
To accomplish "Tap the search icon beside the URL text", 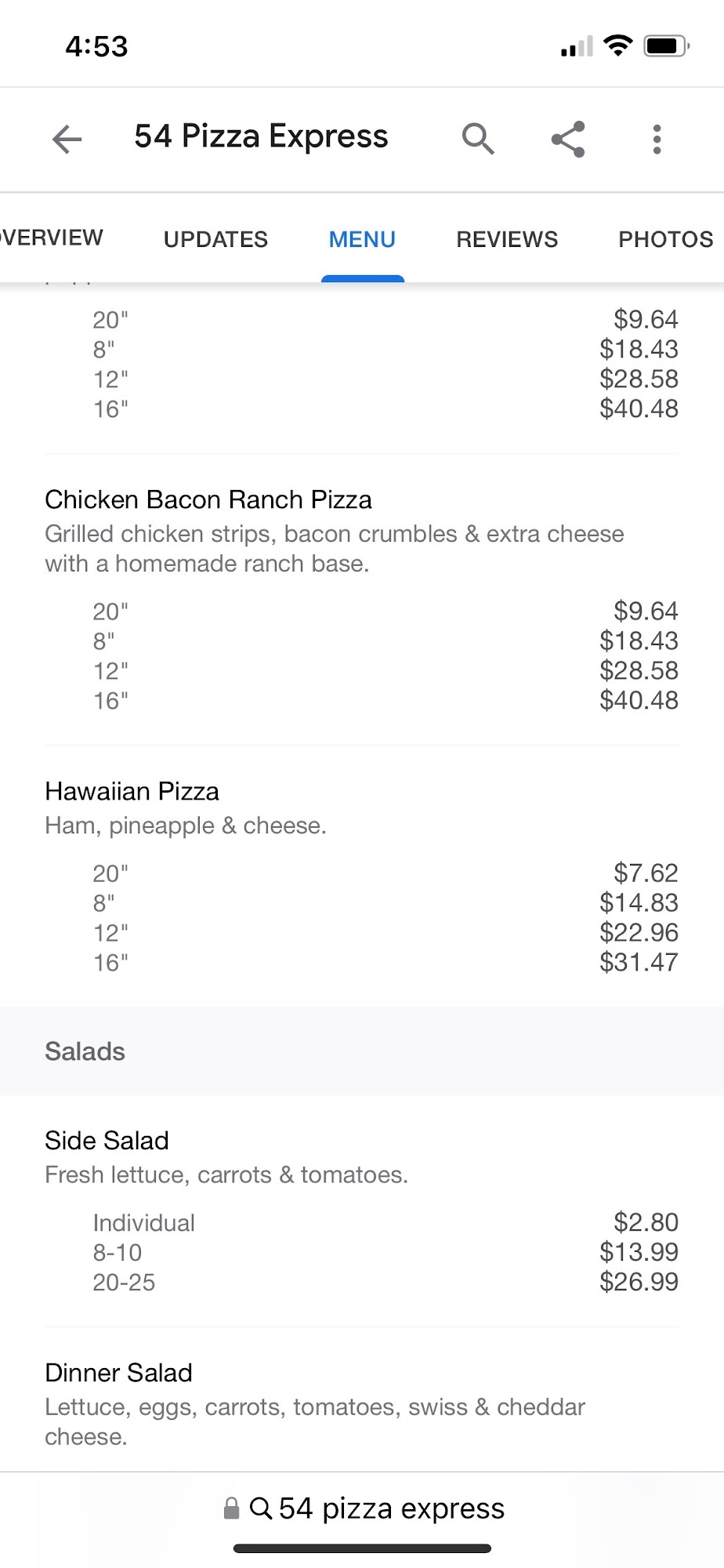I will click(261, 1508).
